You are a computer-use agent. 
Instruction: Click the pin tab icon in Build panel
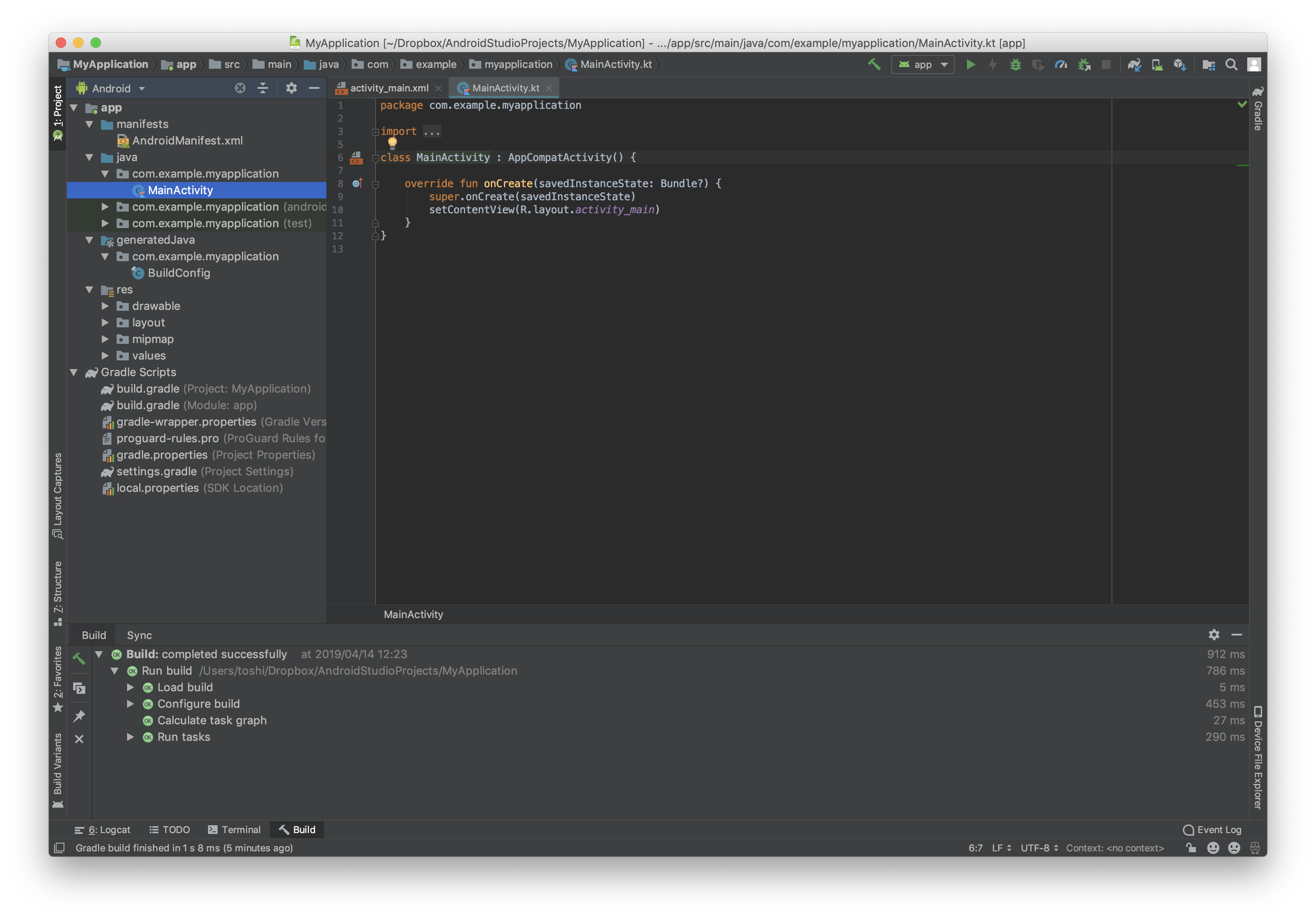(x=79, y=716)
